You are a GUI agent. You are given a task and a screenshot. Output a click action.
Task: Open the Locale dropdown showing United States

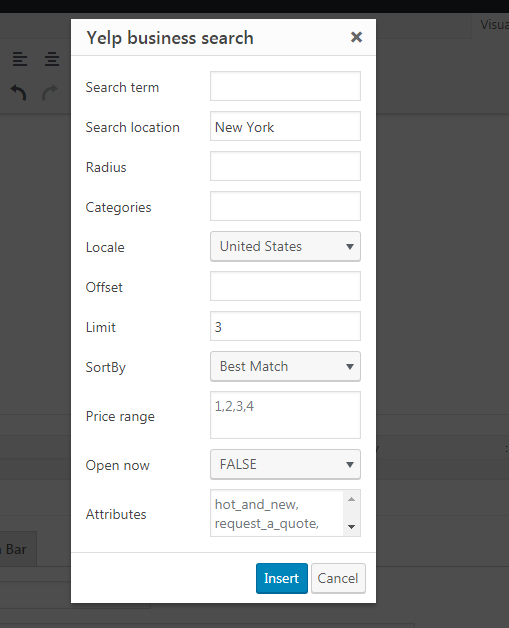click(285, 246)
